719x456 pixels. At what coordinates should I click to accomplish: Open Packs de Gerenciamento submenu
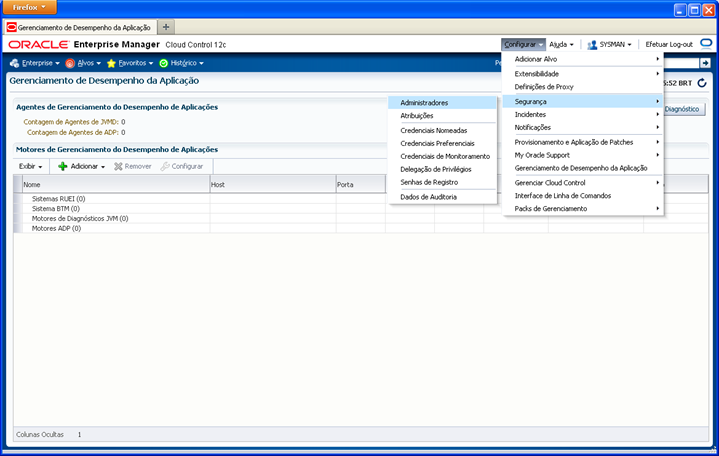coord(583,208)
